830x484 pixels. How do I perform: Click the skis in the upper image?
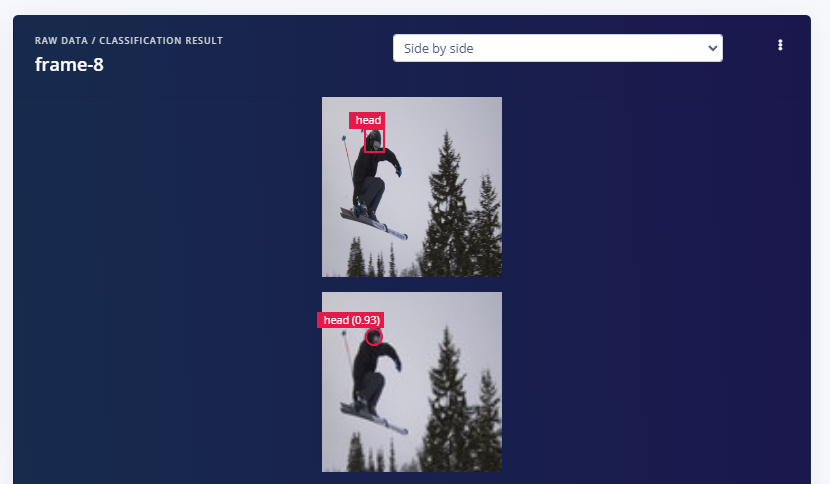click(374, 223)
